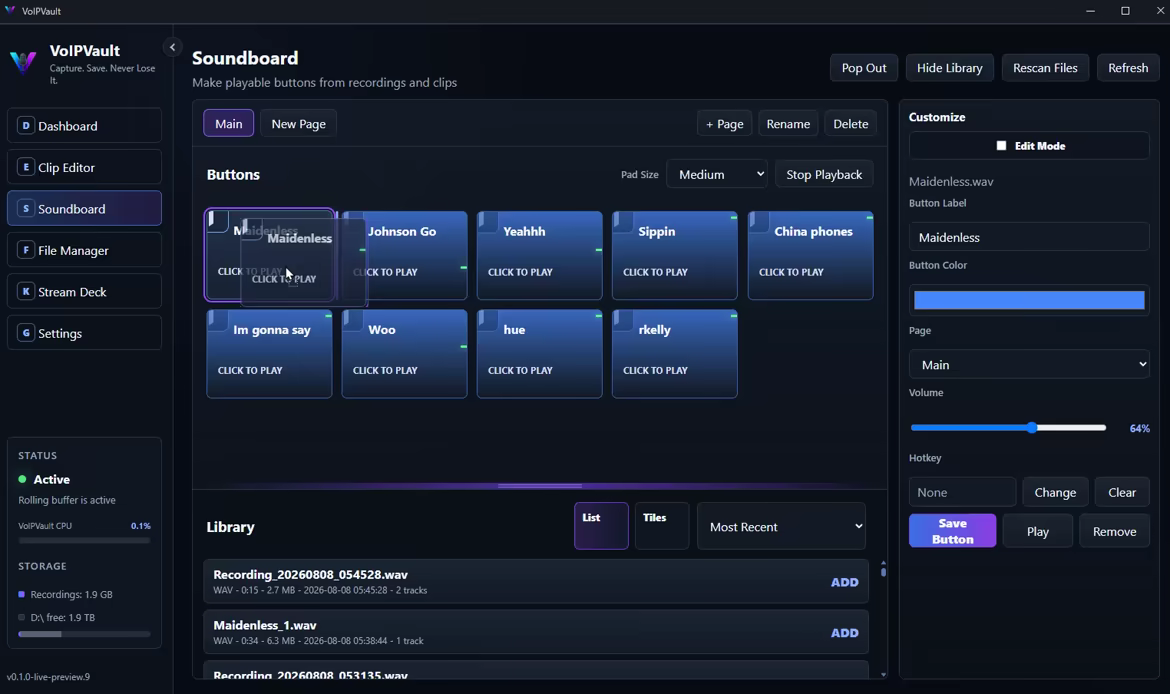Viewport: 1170px width, 694px height.
Task: Click the scroll down arrow in library list
Action: click(x=883, y=675)
